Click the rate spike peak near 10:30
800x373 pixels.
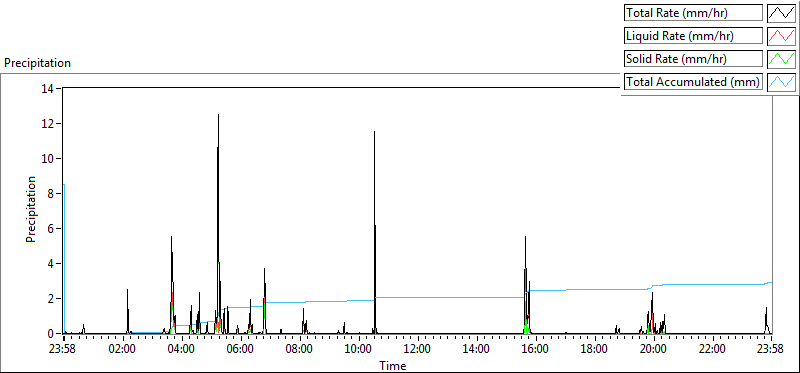tap(374, 133)
